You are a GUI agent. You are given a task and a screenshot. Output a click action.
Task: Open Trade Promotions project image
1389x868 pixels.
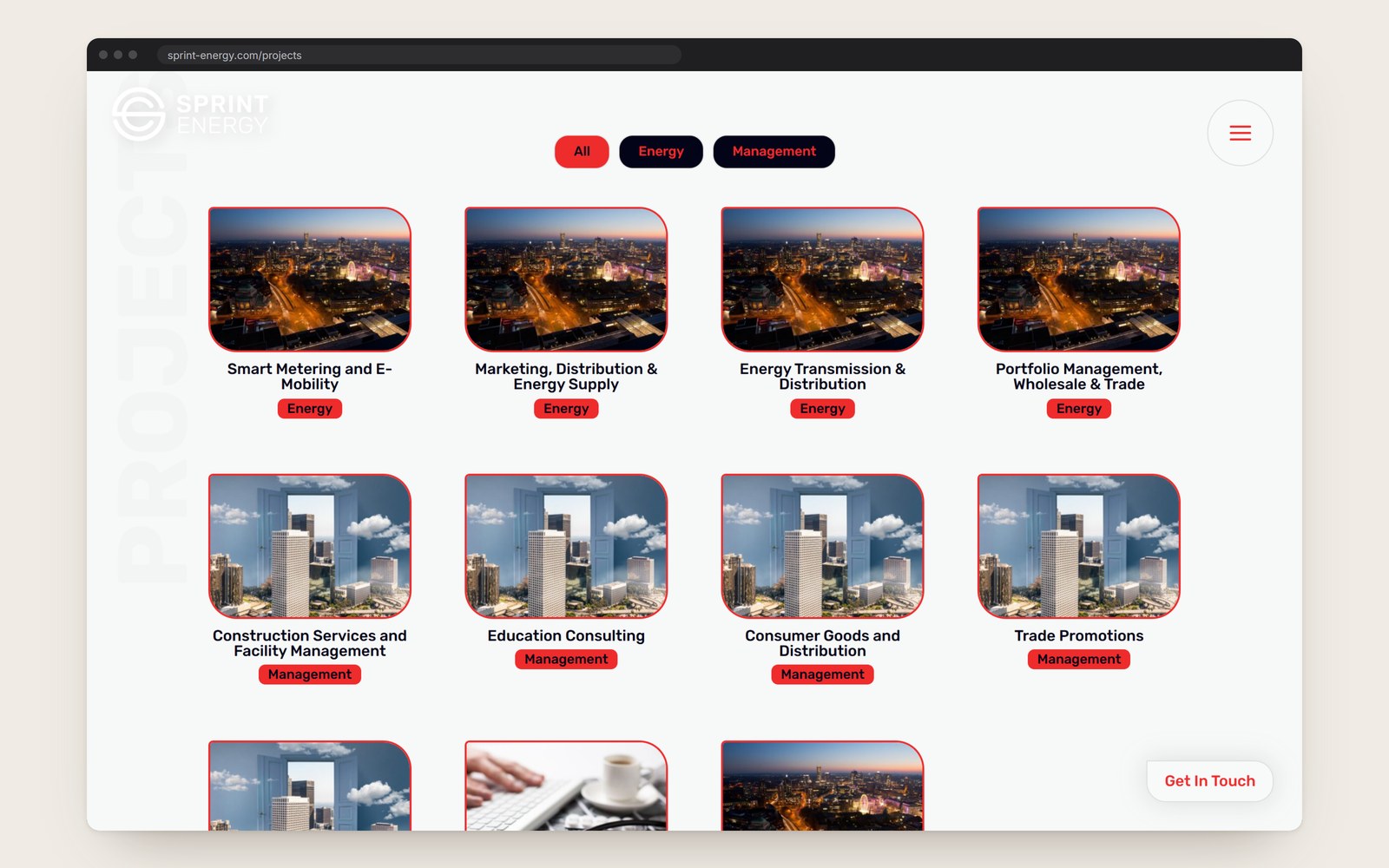tap(1079, 546)
